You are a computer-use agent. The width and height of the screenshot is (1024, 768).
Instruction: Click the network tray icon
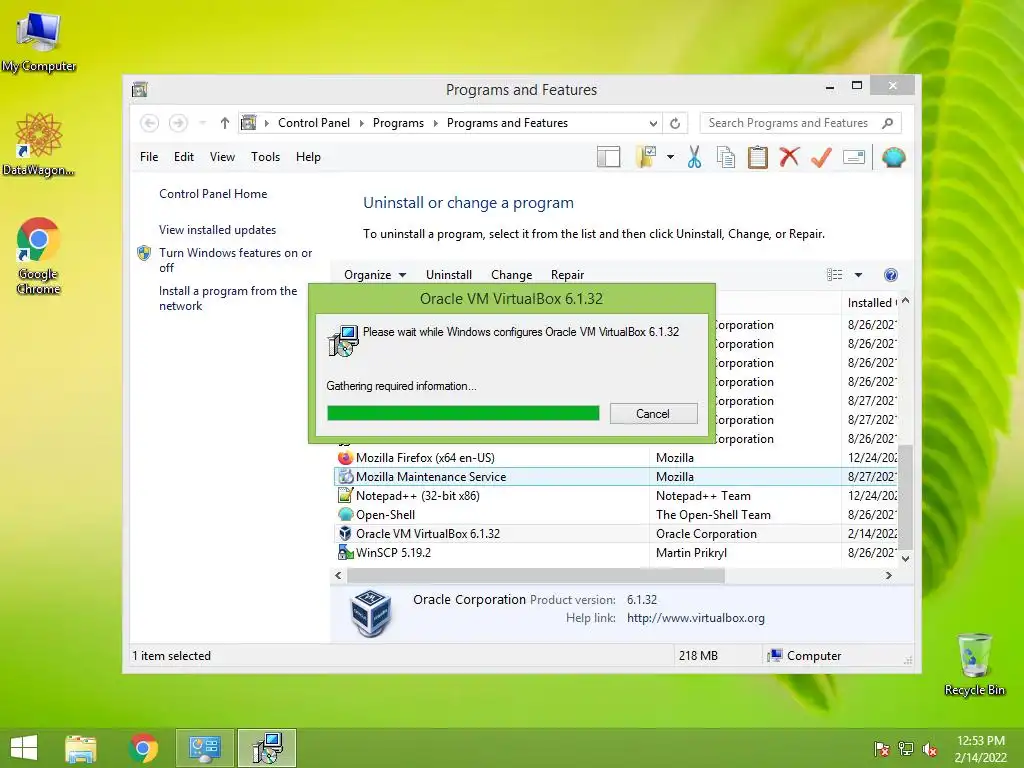coord(906,749)
